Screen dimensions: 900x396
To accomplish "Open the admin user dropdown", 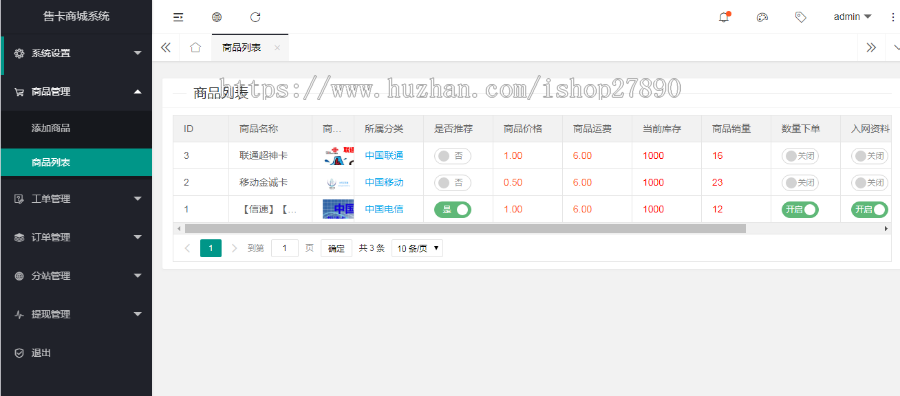I will (x=852, y=17).
